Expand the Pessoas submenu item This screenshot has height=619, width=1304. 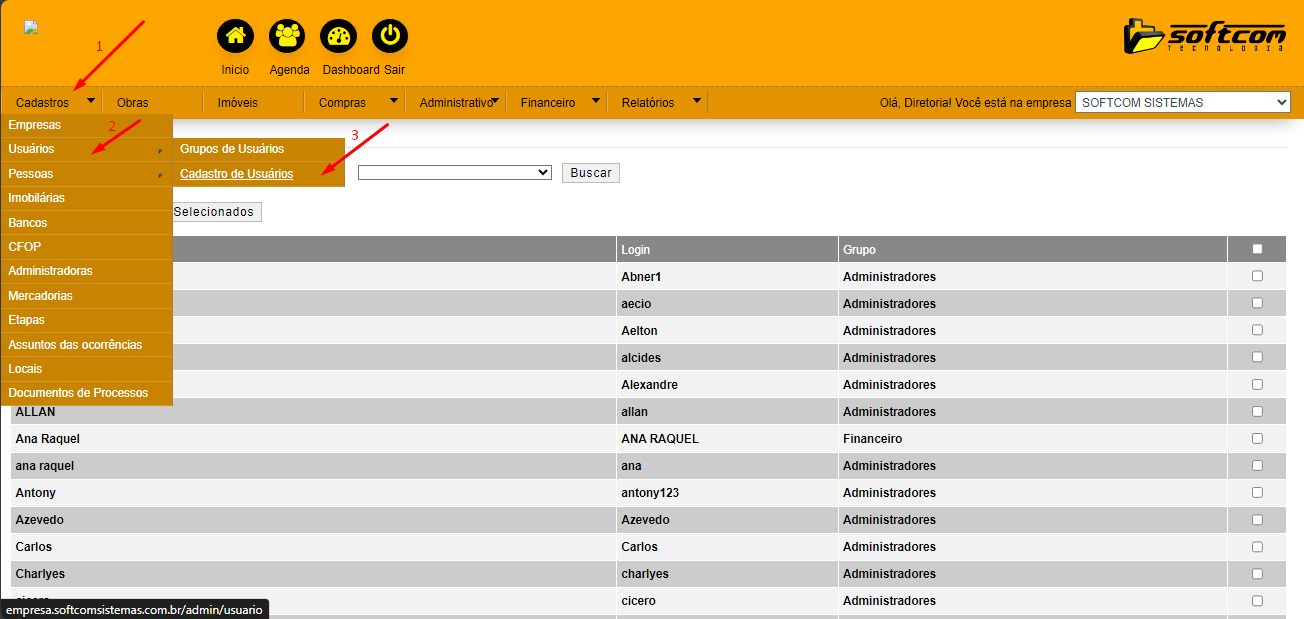[86, 174]
